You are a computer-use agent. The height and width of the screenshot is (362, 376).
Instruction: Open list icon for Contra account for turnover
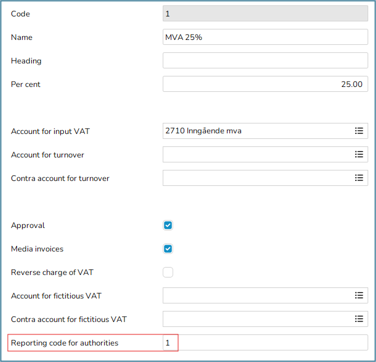point(359,178)
